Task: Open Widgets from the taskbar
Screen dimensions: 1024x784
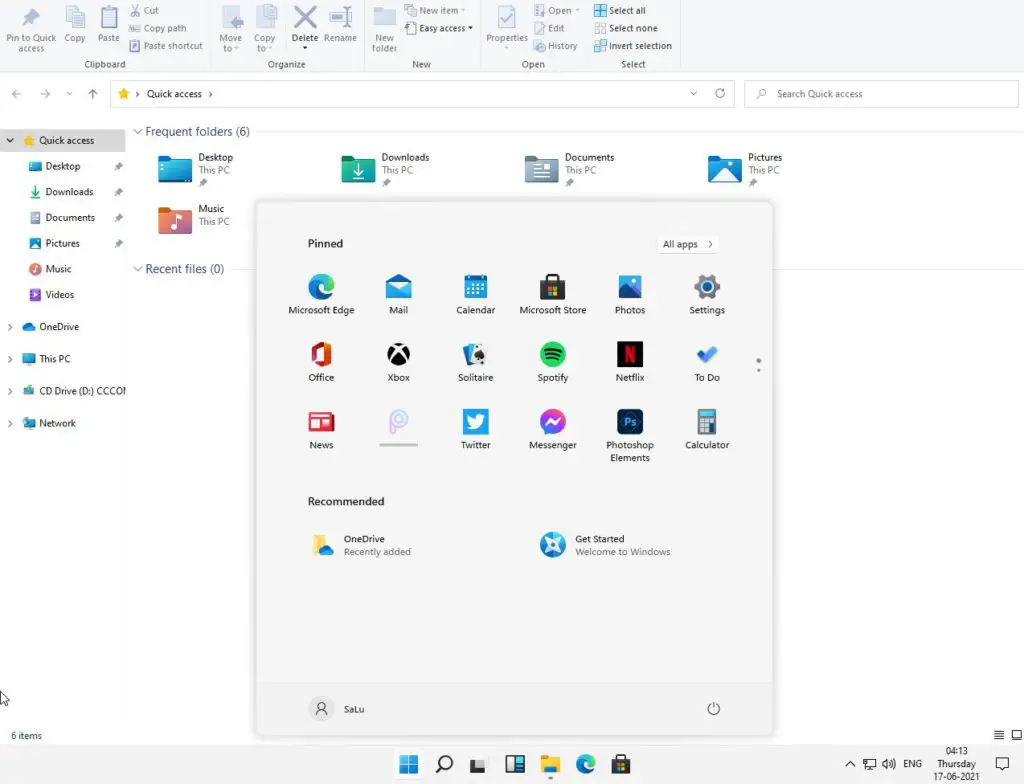Action: coord(515,764)
